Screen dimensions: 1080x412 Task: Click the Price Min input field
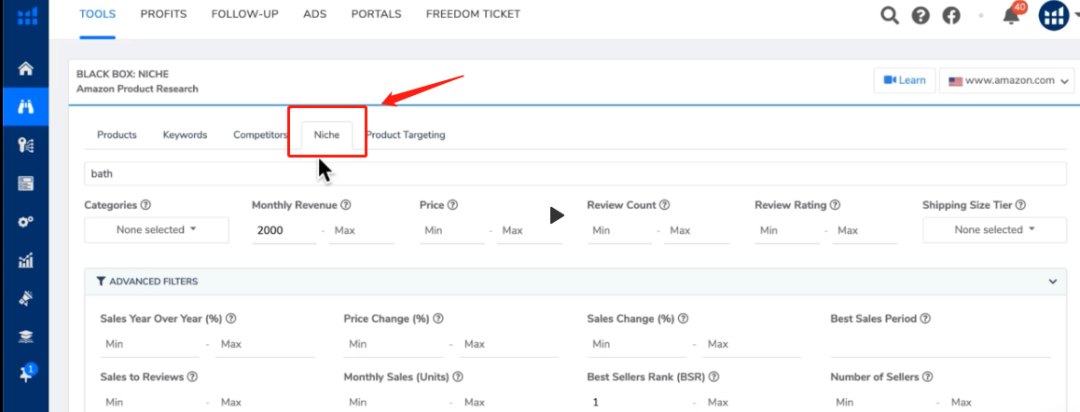451,230
